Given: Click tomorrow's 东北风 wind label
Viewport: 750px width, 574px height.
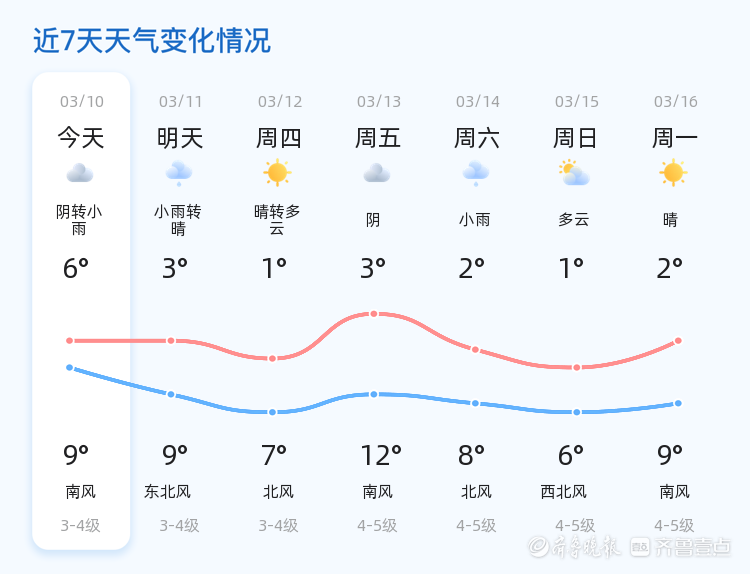Looking at the screenshot, I should point(167,492).
